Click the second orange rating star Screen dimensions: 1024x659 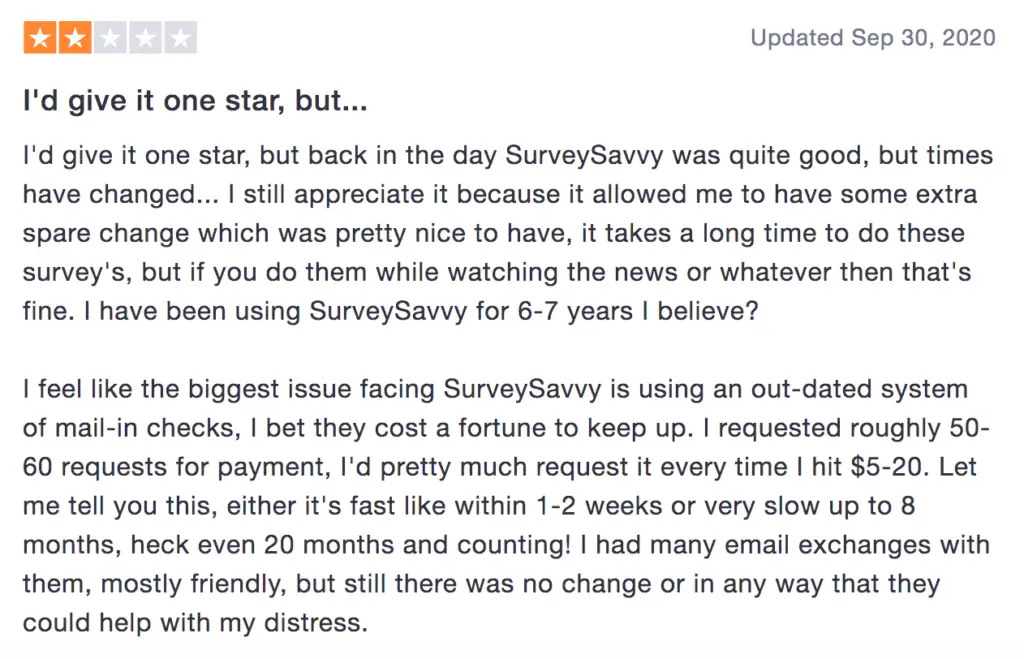(75, 38)
